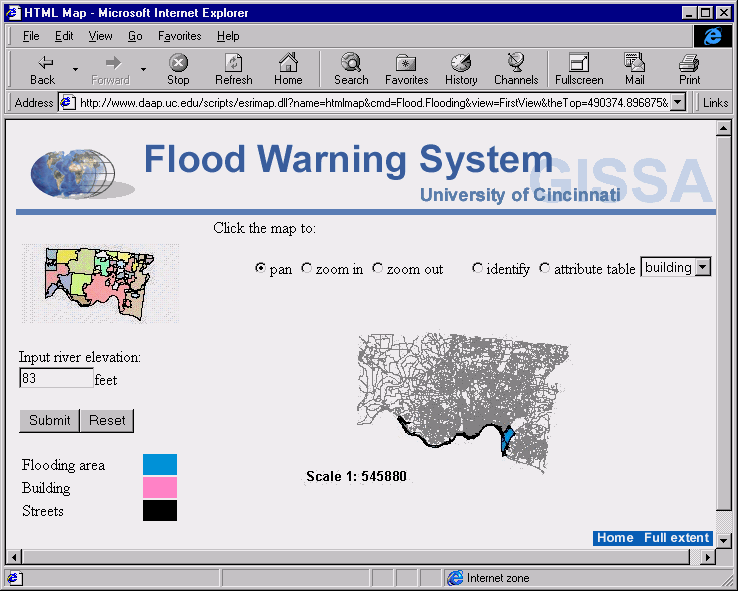
Task: Click the Streets black swatch
Action: pyautogui.click(x=160, y=511)
